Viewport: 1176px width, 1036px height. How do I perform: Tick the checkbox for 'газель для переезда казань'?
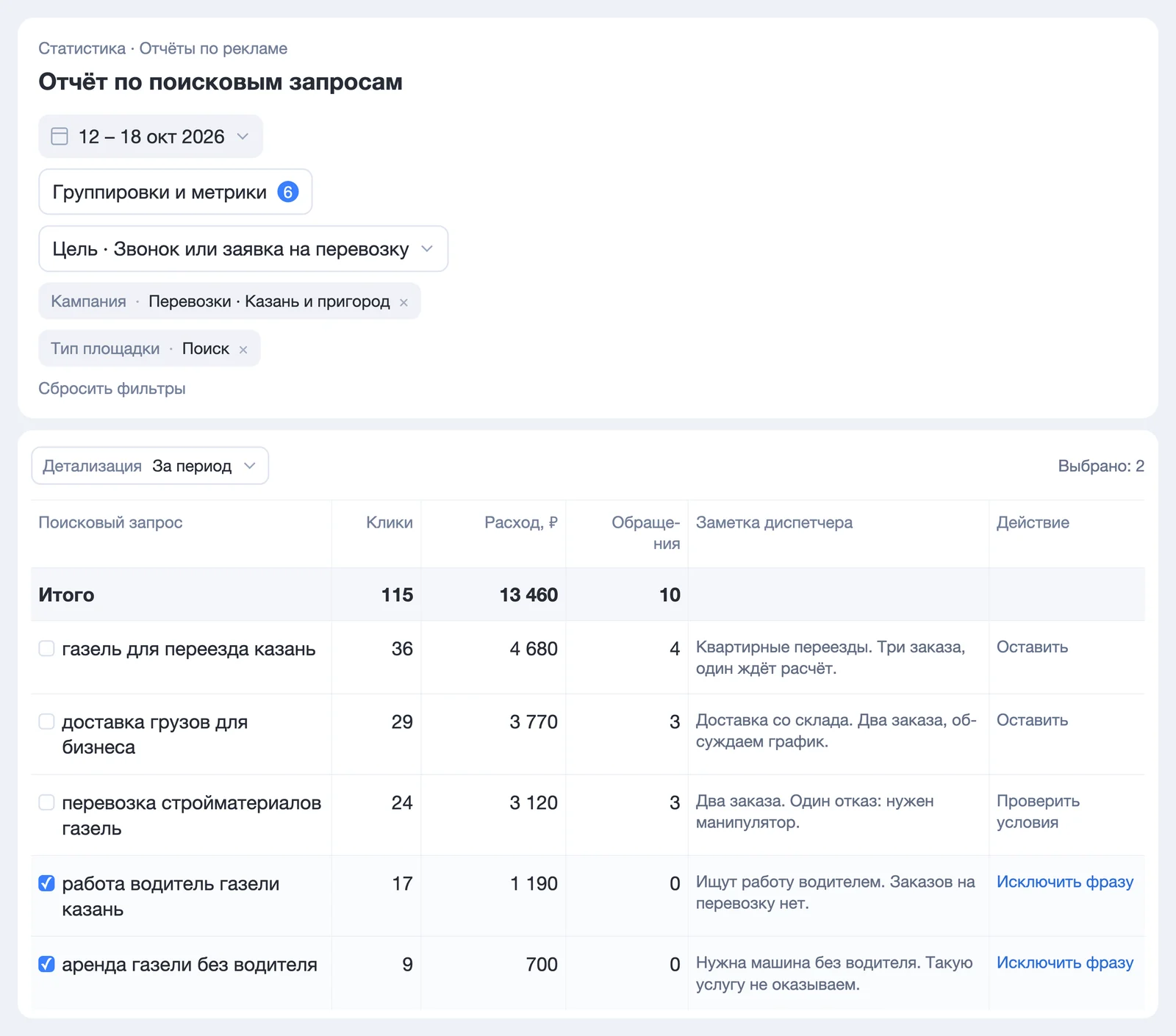pos(46,648)
